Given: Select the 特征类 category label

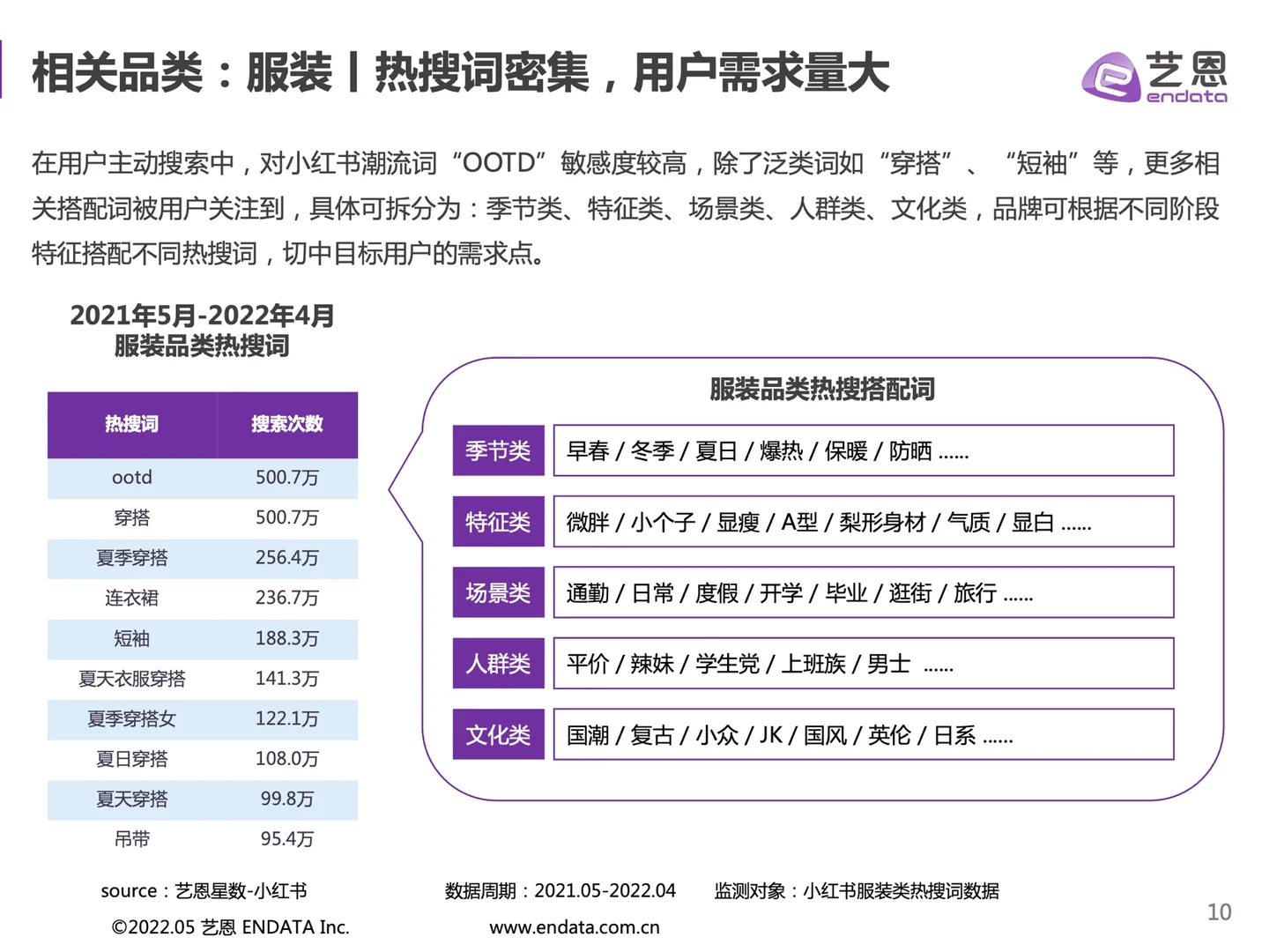Looking at the screenshot, I should coord(498,521).
